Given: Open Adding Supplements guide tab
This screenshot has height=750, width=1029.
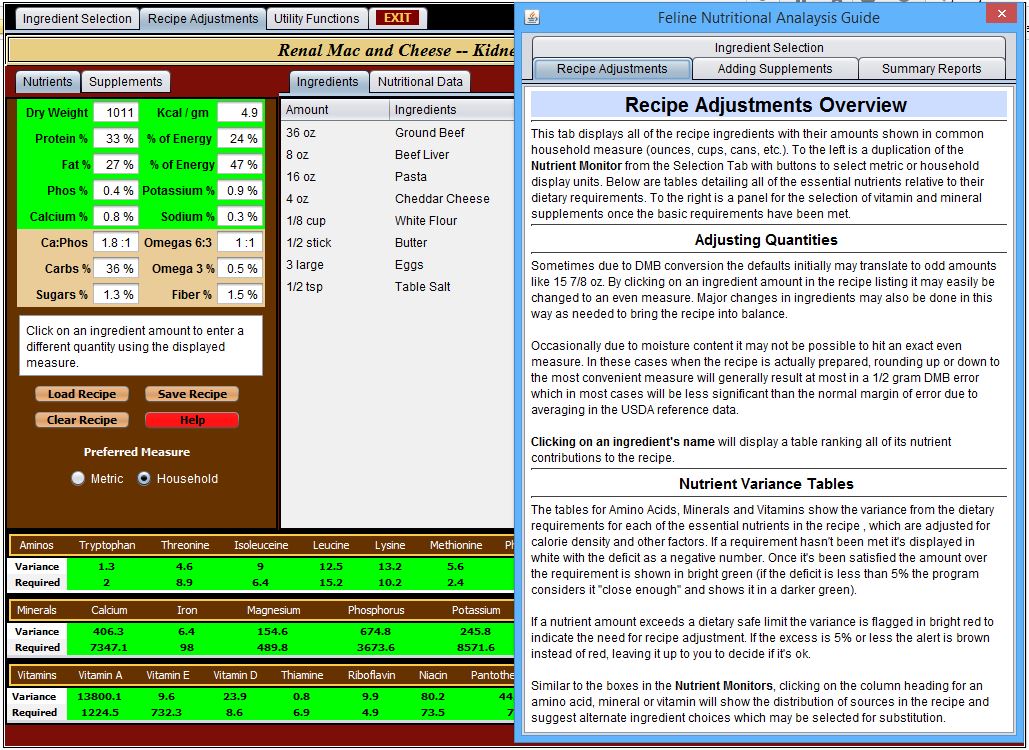Looking at the screenshot, I should point(774,69).
